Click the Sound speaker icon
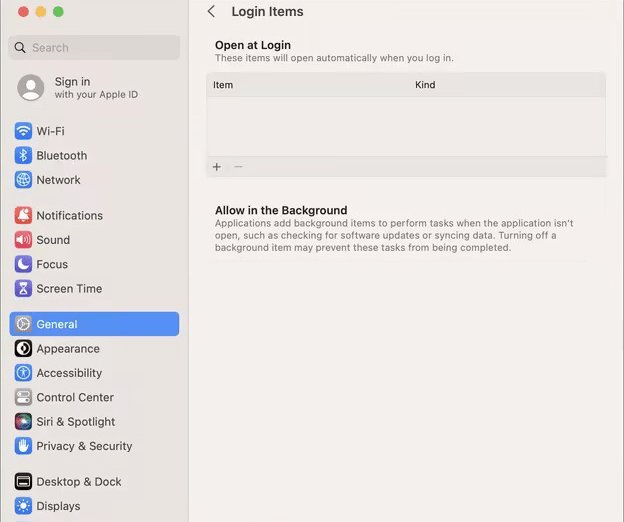 point(23,240)
